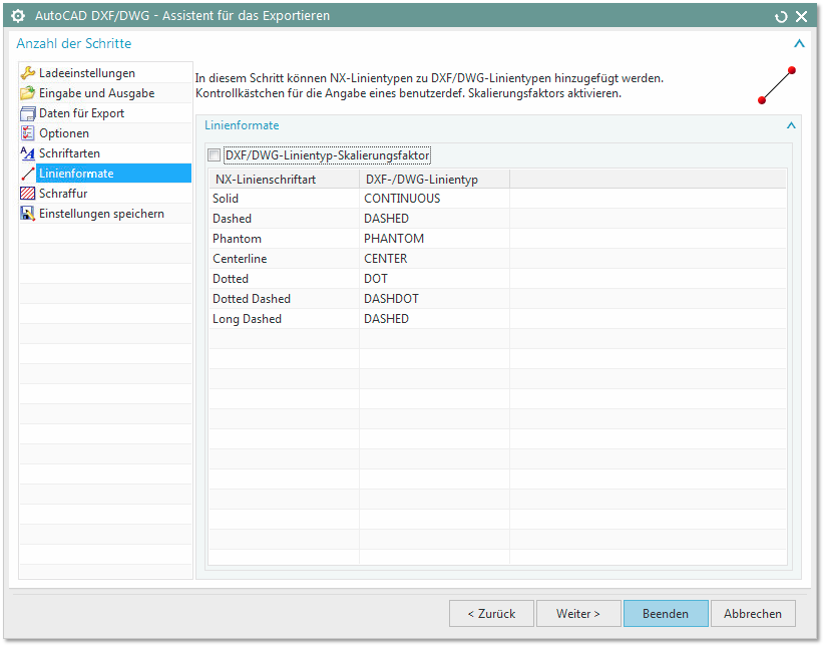Enable DXF/DWG-Linientyp-Skalierungsfaktor checkbox

pyautogui.click(x=214, y=156)
